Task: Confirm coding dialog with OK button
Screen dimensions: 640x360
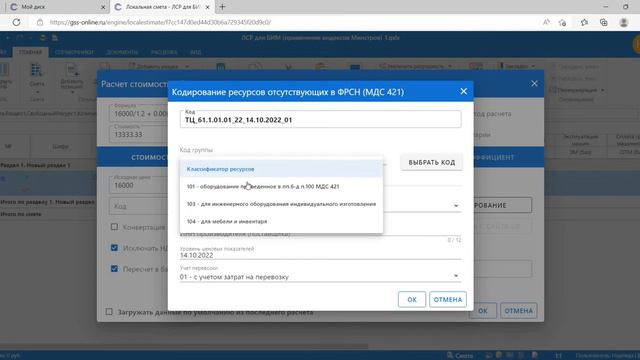Action: pos(412,300)
